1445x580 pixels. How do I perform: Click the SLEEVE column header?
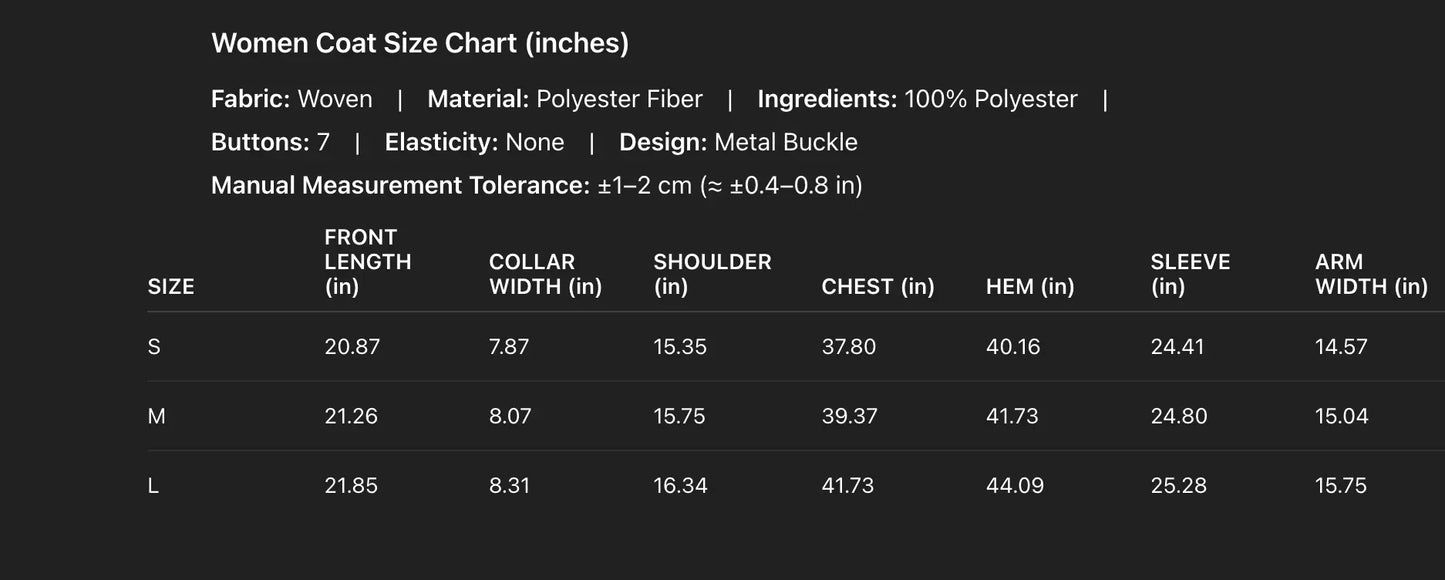[1190, 274]
